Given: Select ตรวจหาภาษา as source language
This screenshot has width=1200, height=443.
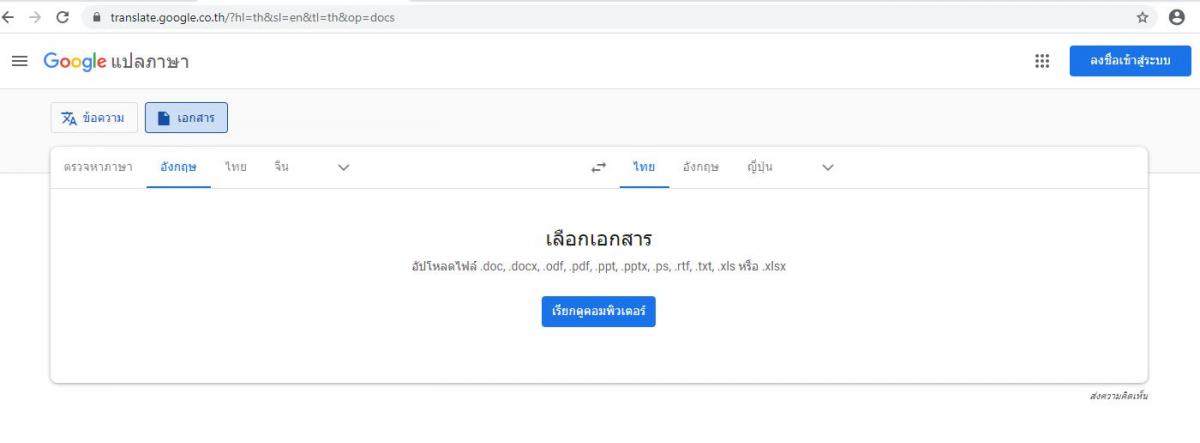Looking at the screenshot, I should (98, 167).
